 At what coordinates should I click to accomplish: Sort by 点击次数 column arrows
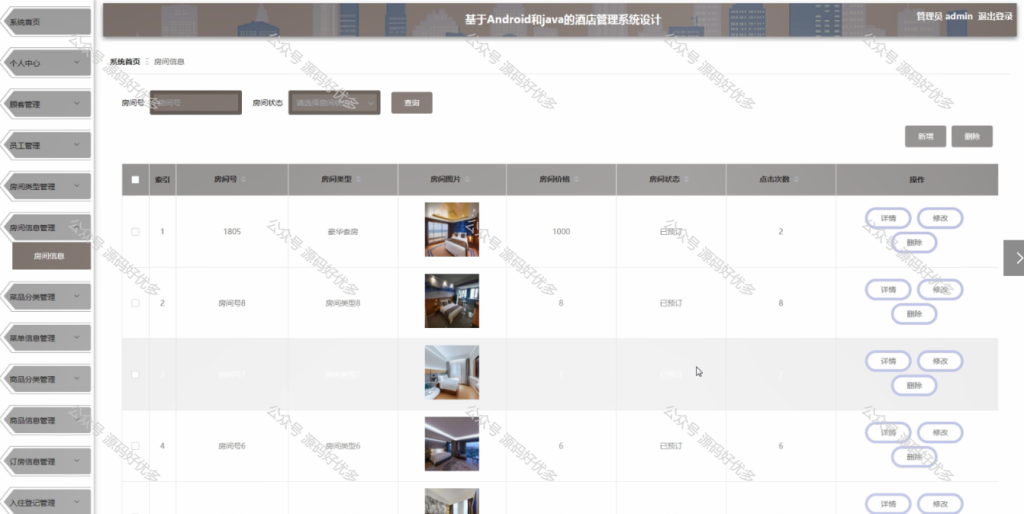pos(795,180)
